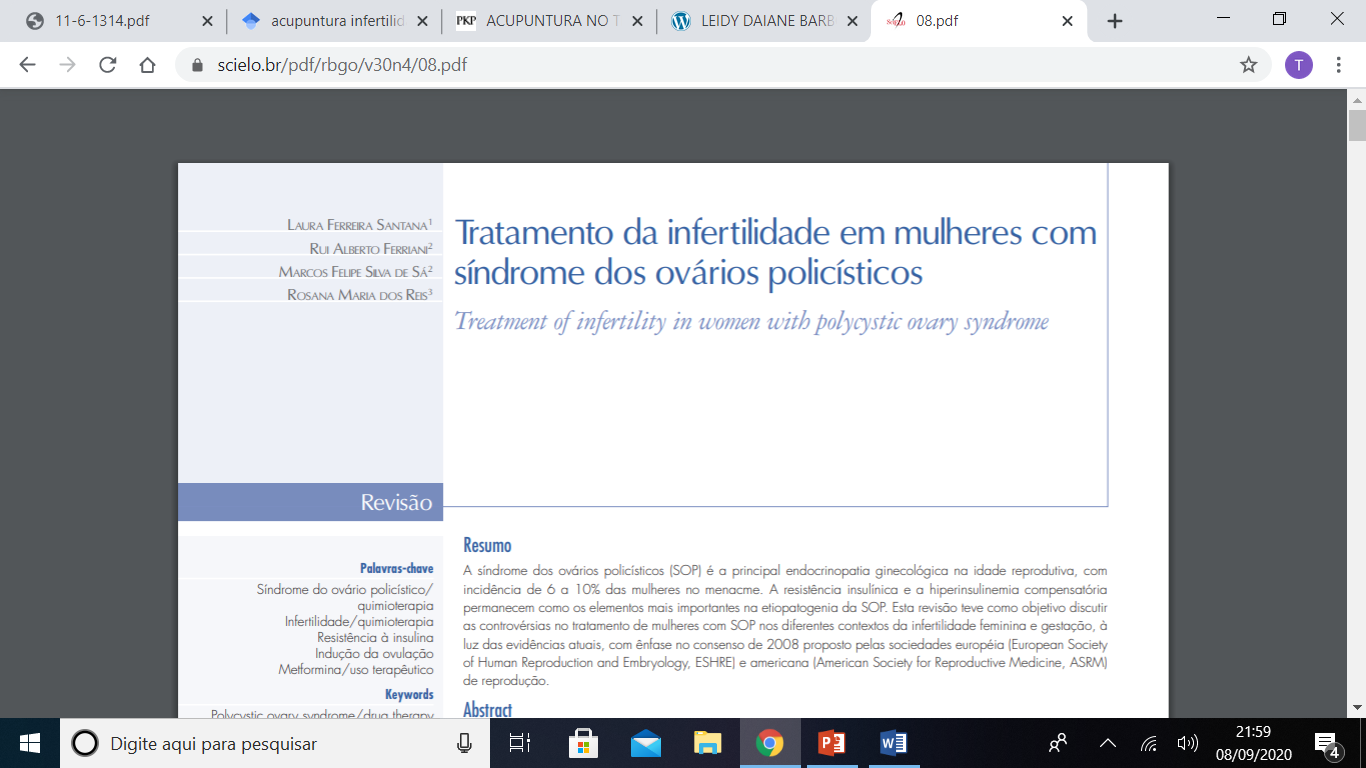Screen dimensions: 1366x768
Task: Open a new browser tab
Action: click(x=1115, y=21)
